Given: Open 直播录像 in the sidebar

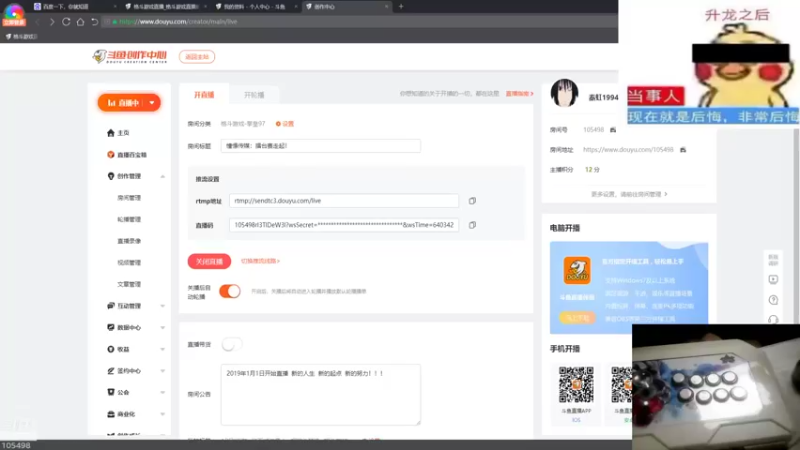Looking at the screenshot, I should point(129,241).
